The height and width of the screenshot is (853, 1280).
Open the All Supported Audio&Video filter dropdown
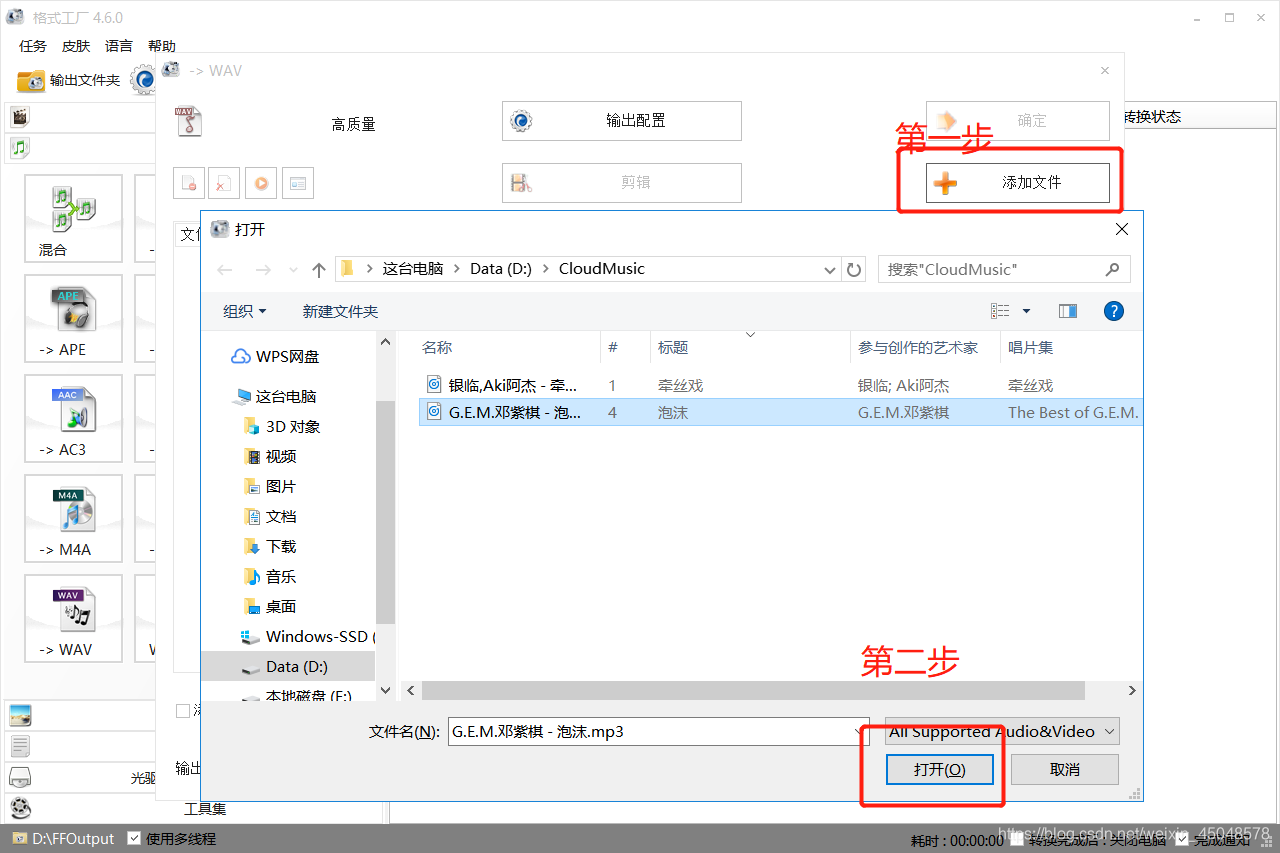[1002, 731]
